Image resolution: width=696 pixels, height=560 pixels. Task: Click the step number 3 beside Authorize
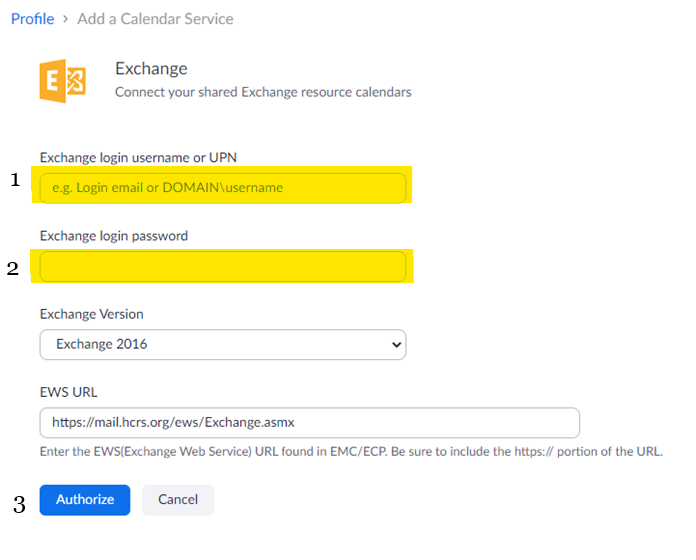click(x=18, y=505)
